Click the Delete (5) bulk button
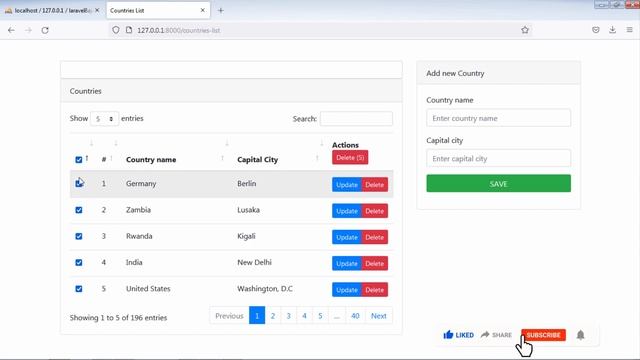Image resolution: width=640 pixels, height=360 pixels. tap(350, 158)
